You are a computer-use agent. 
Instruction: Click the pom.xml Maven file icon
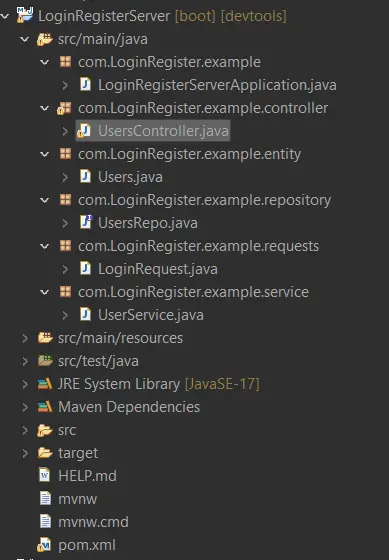tap(44, 545)
